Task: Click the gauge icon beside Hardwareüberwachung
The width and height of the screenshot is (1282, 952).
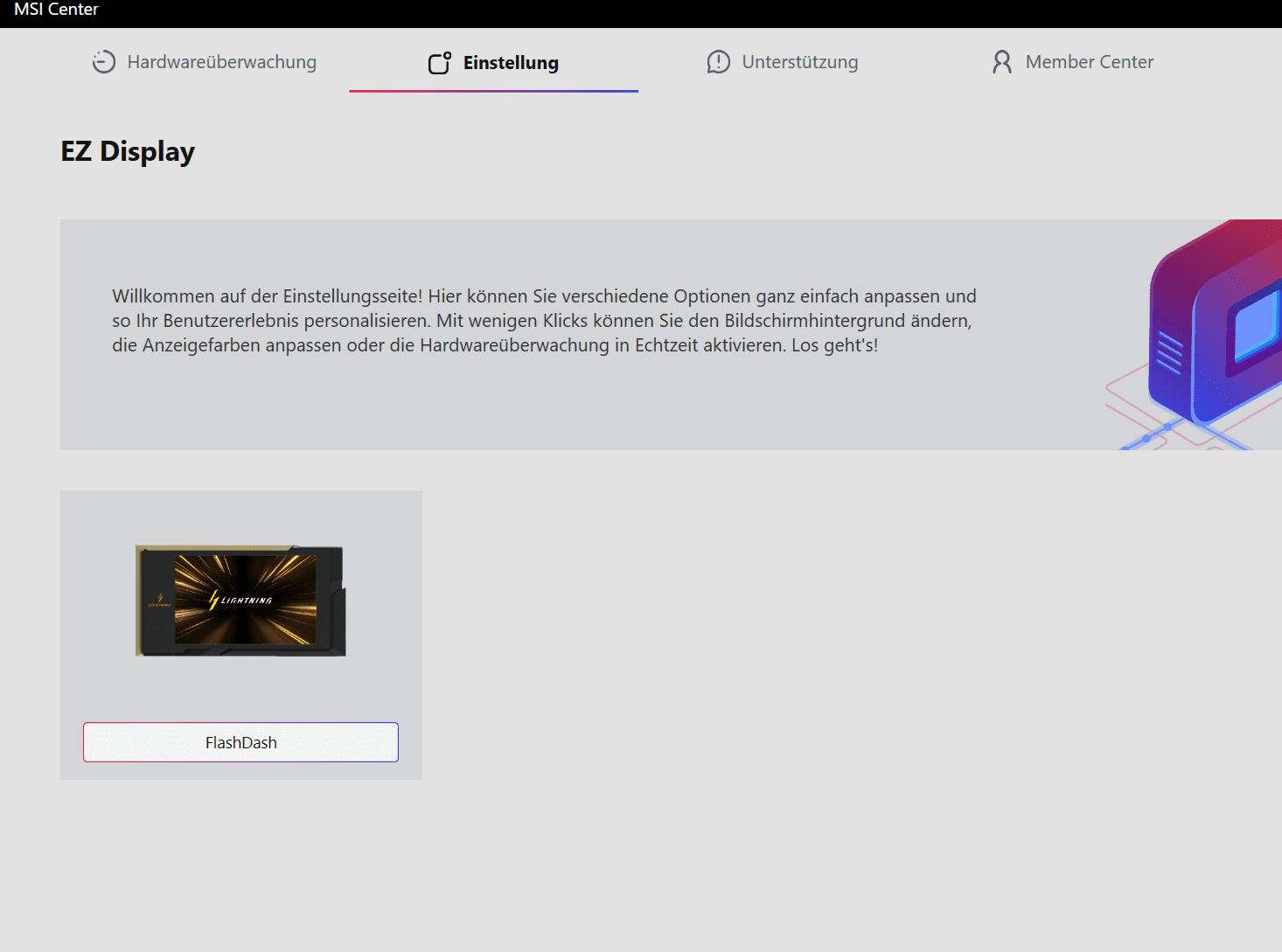Action: coord(104,62)
